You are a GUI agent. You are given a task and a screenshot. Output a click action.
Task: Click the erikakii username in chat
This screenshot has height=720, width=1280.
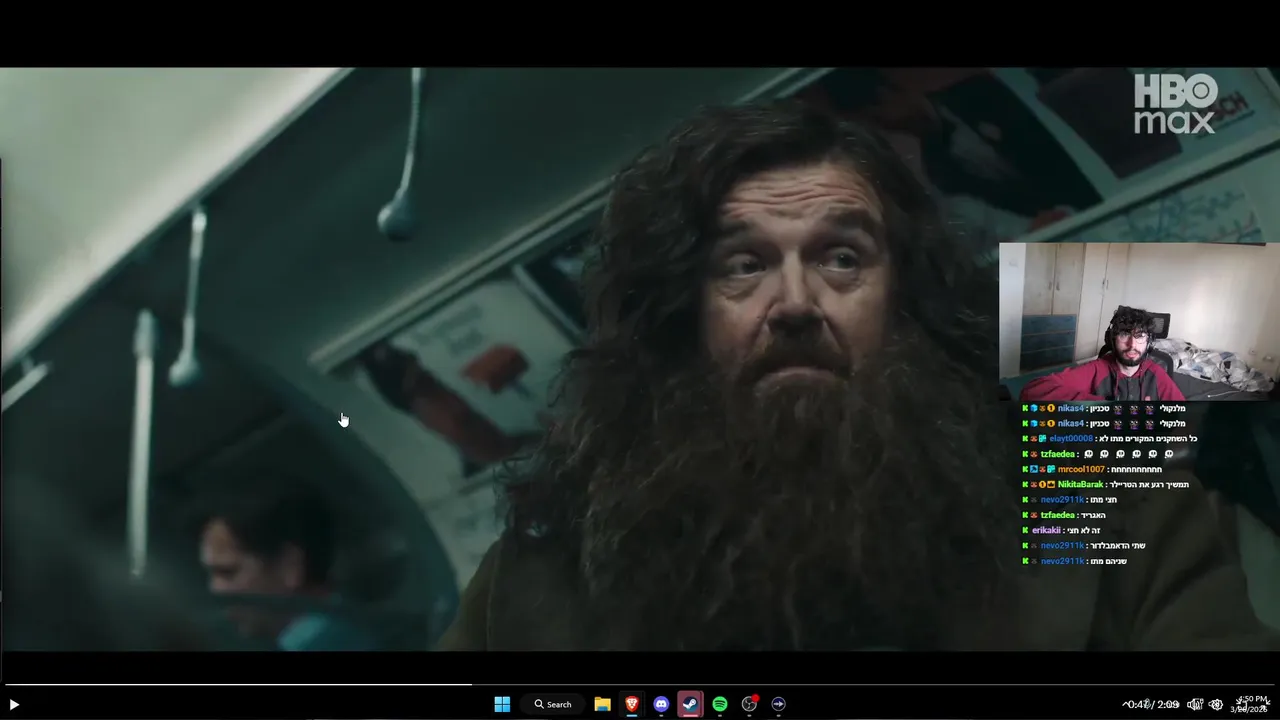pyautogui.click(x=1046, y=530)
